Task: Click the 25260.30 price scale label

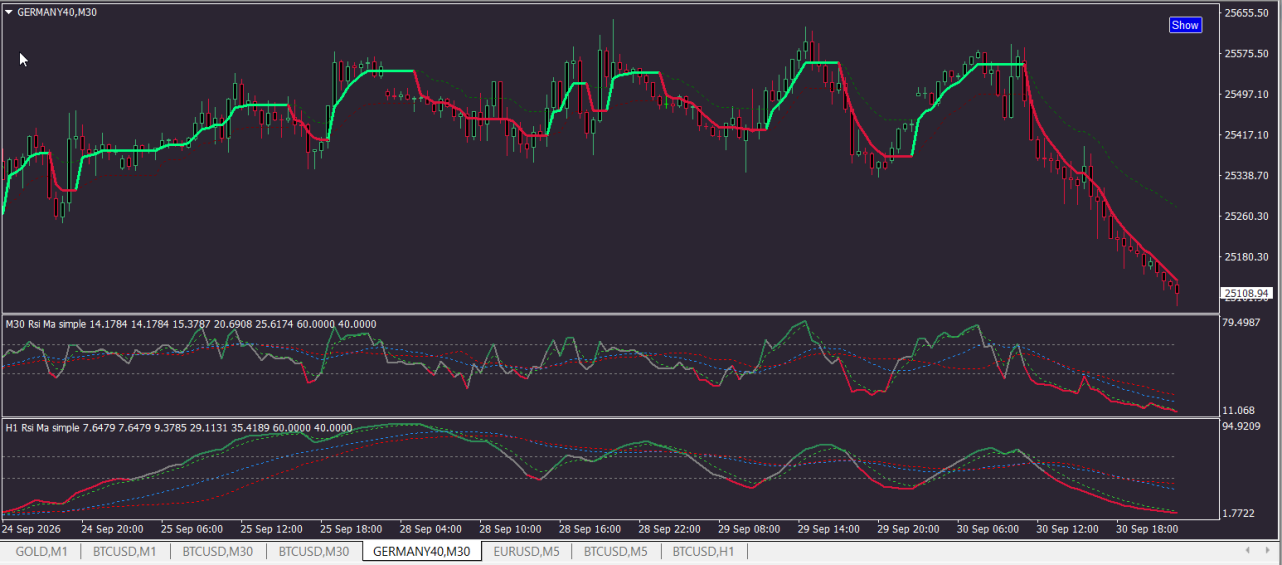Action: coord(1246,216)
